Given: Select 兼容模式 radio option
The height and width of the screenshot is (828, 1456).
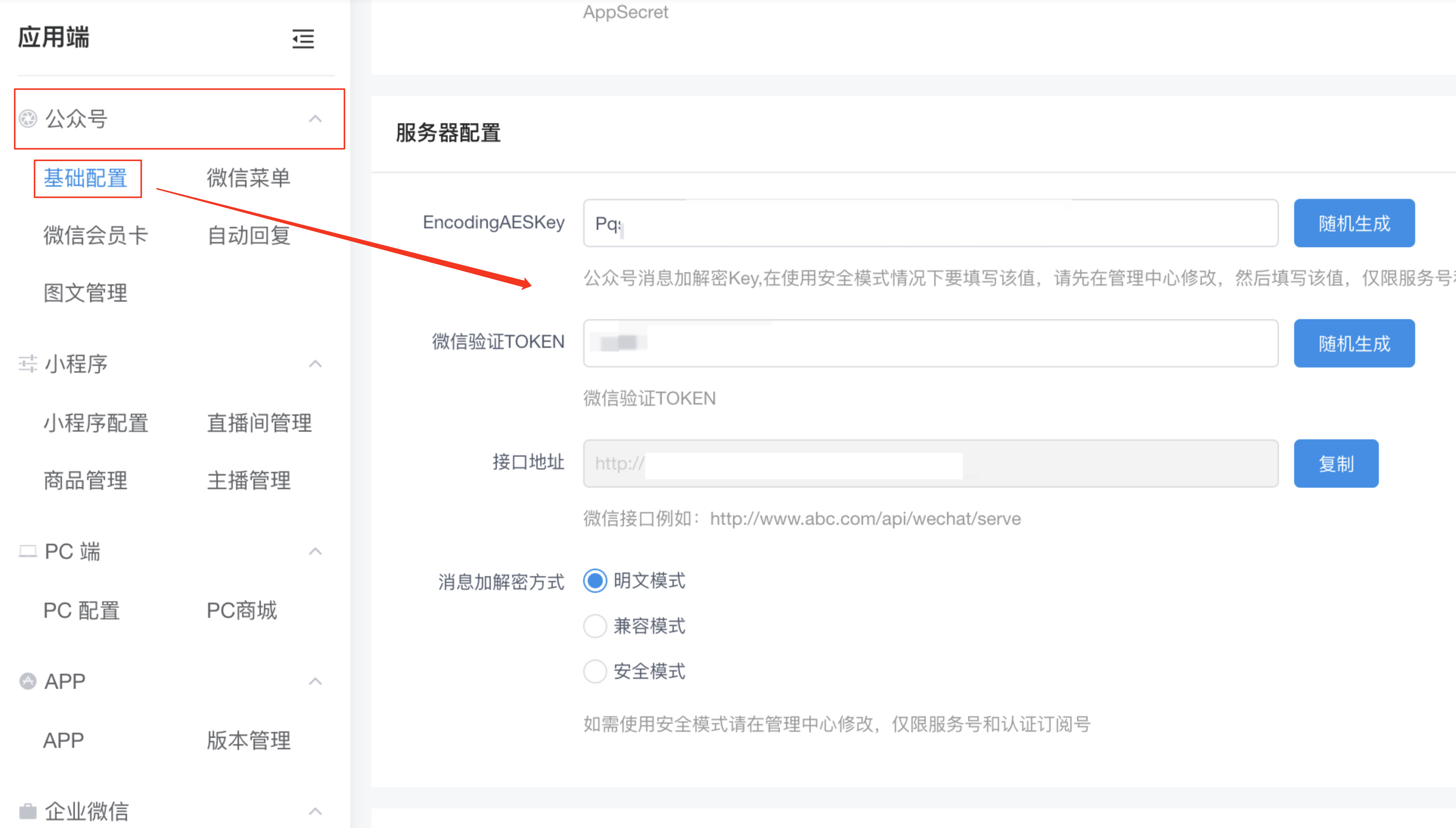Looking at the screenshot, I should pos(595,626).
